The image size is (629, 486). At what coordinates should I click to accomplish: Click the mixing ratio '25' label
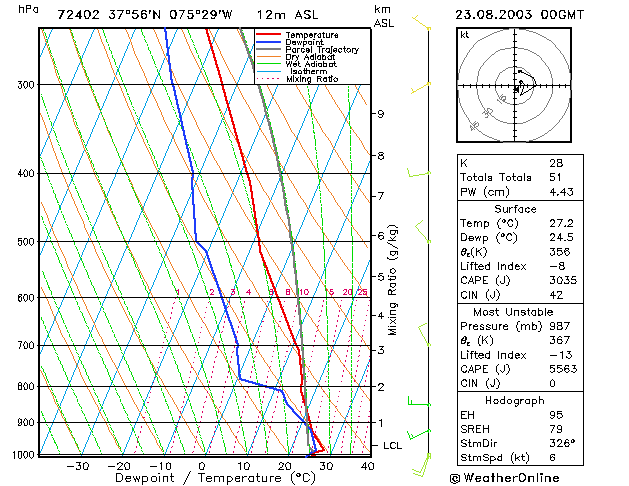click(362, 292)
